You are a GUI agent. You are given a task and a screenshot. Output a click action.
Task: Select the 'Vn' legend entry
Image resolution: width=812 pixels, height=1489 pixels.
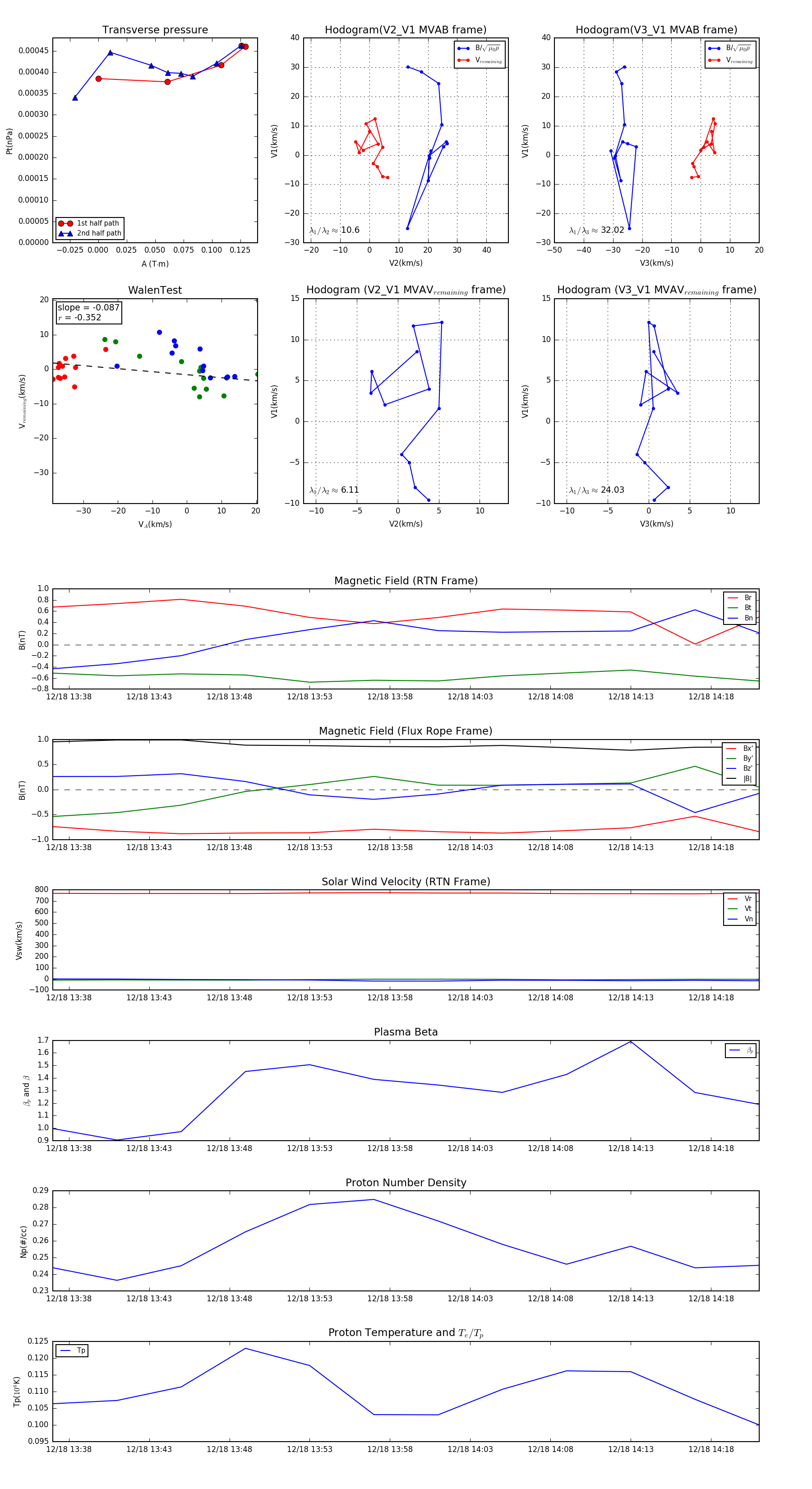740,919
